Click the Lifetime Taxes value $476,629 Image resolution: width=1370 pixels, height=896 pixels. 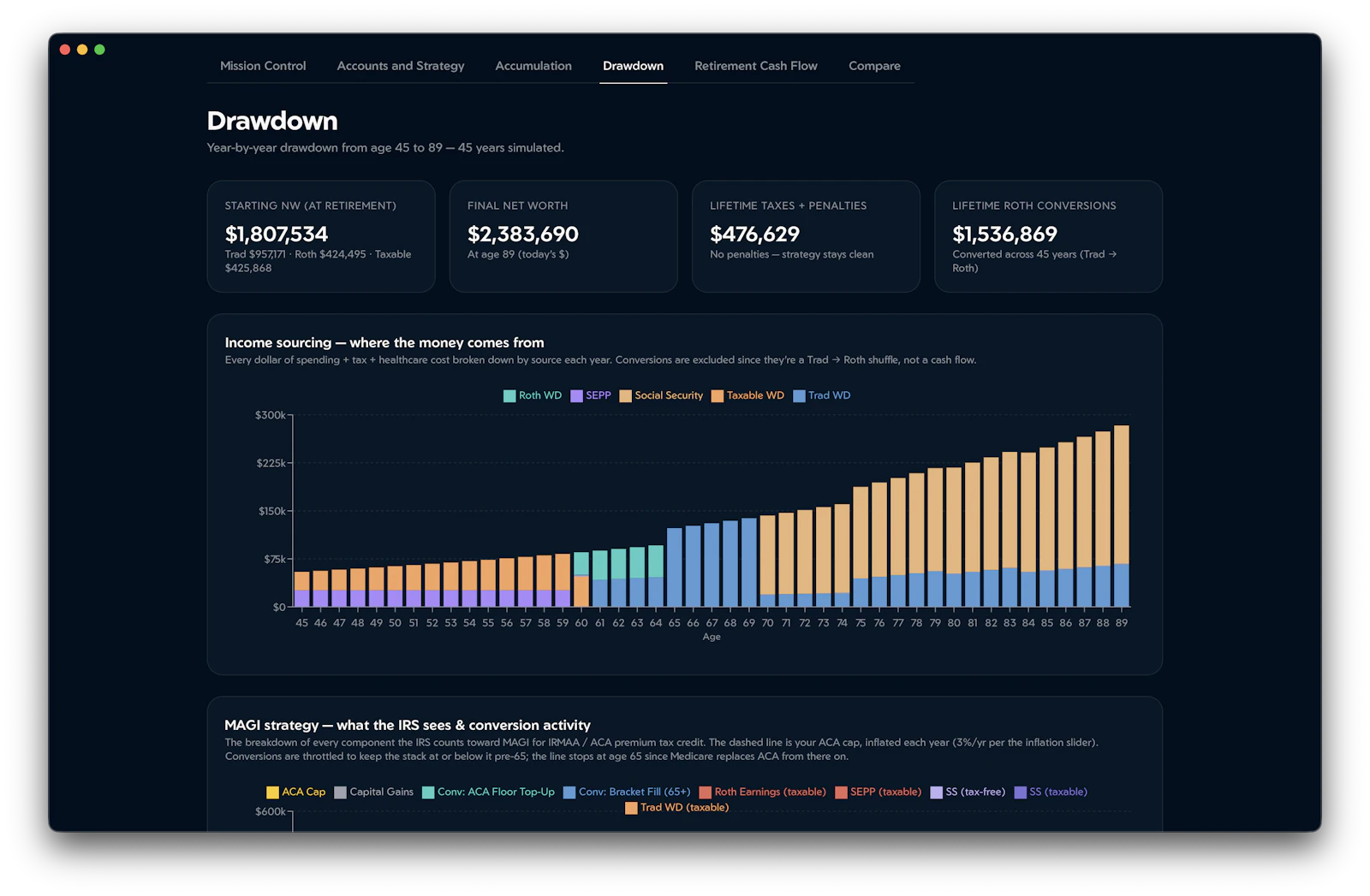(x=754, y=234)
